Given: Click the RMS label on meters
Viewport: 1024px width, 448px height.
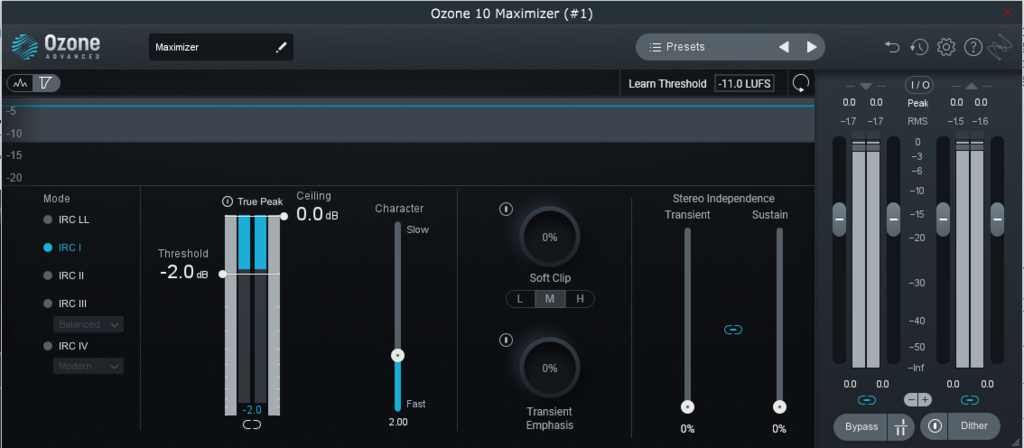Looking at the screenshot, I should [918, 121].
